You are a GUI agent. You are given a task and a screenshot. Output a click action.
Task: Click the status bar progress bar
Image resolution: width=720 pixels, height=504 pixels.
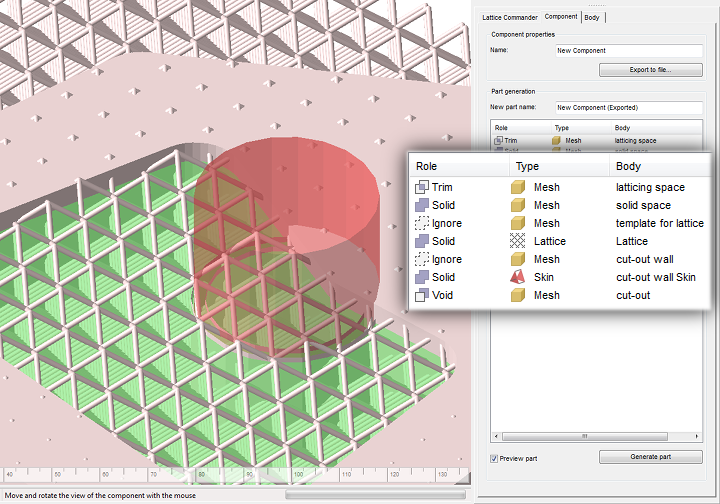(375, 494)
